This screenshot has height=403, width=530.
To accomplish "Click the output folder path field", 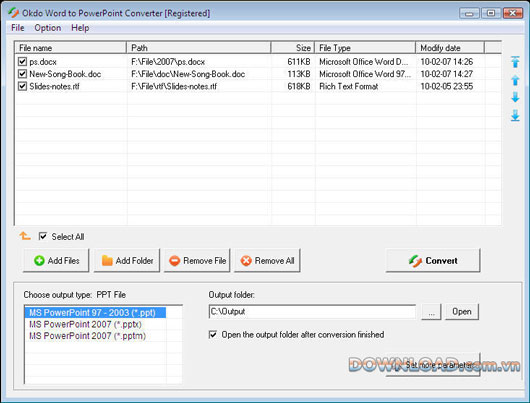I will click(x=312, y=311).
